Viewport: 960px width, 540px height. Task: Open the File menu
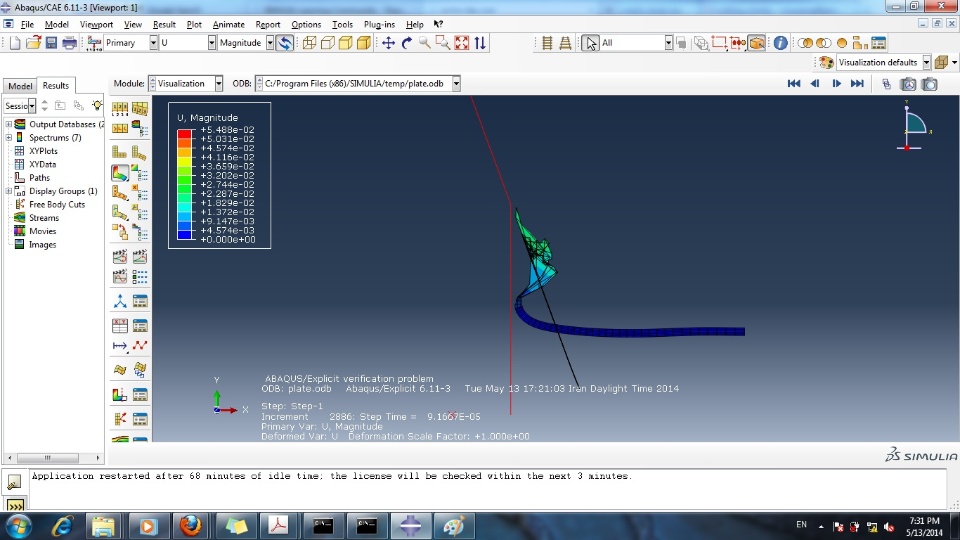27,24
